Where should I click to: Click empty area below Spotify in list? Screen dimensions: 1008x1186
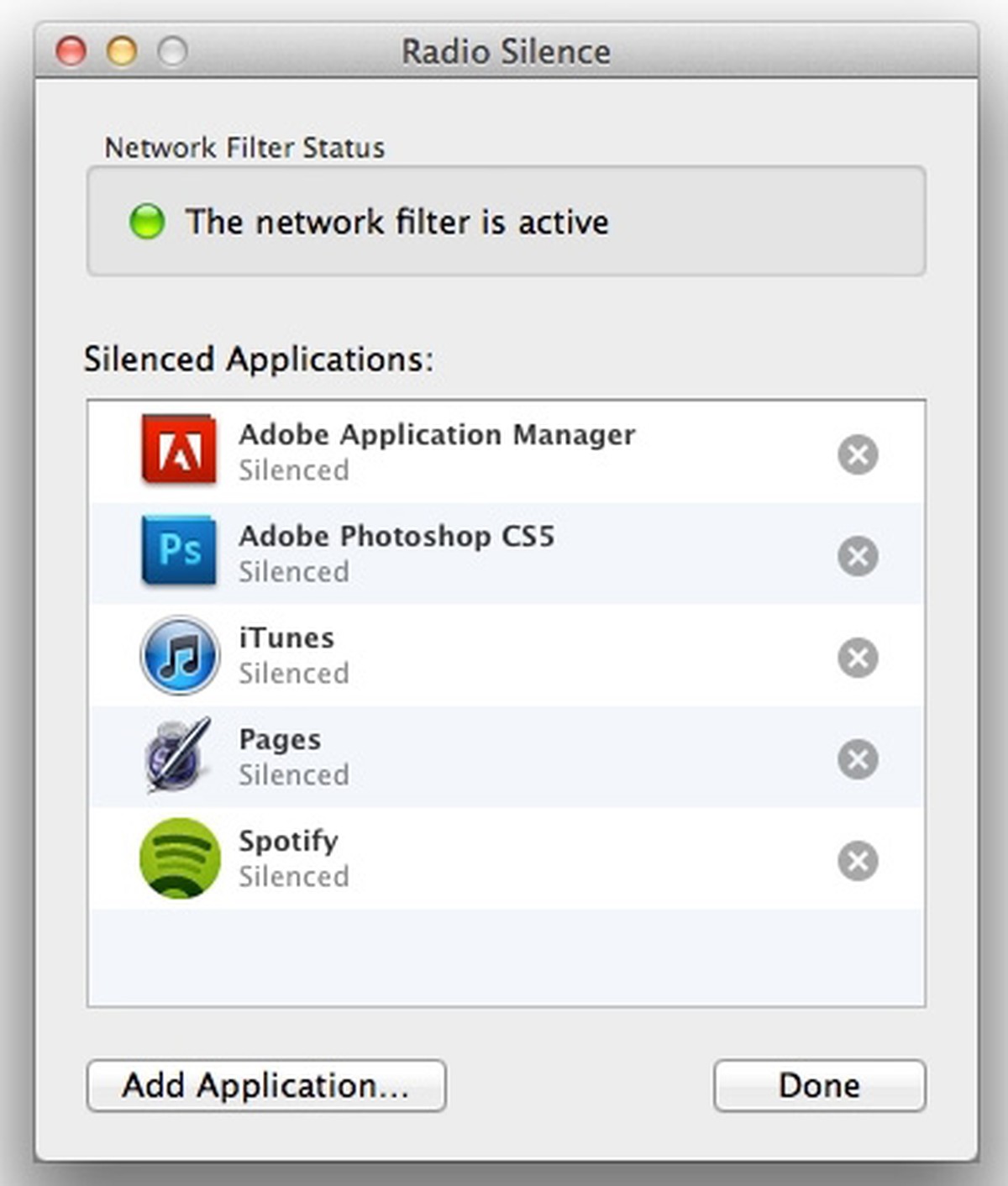point(504,958)
